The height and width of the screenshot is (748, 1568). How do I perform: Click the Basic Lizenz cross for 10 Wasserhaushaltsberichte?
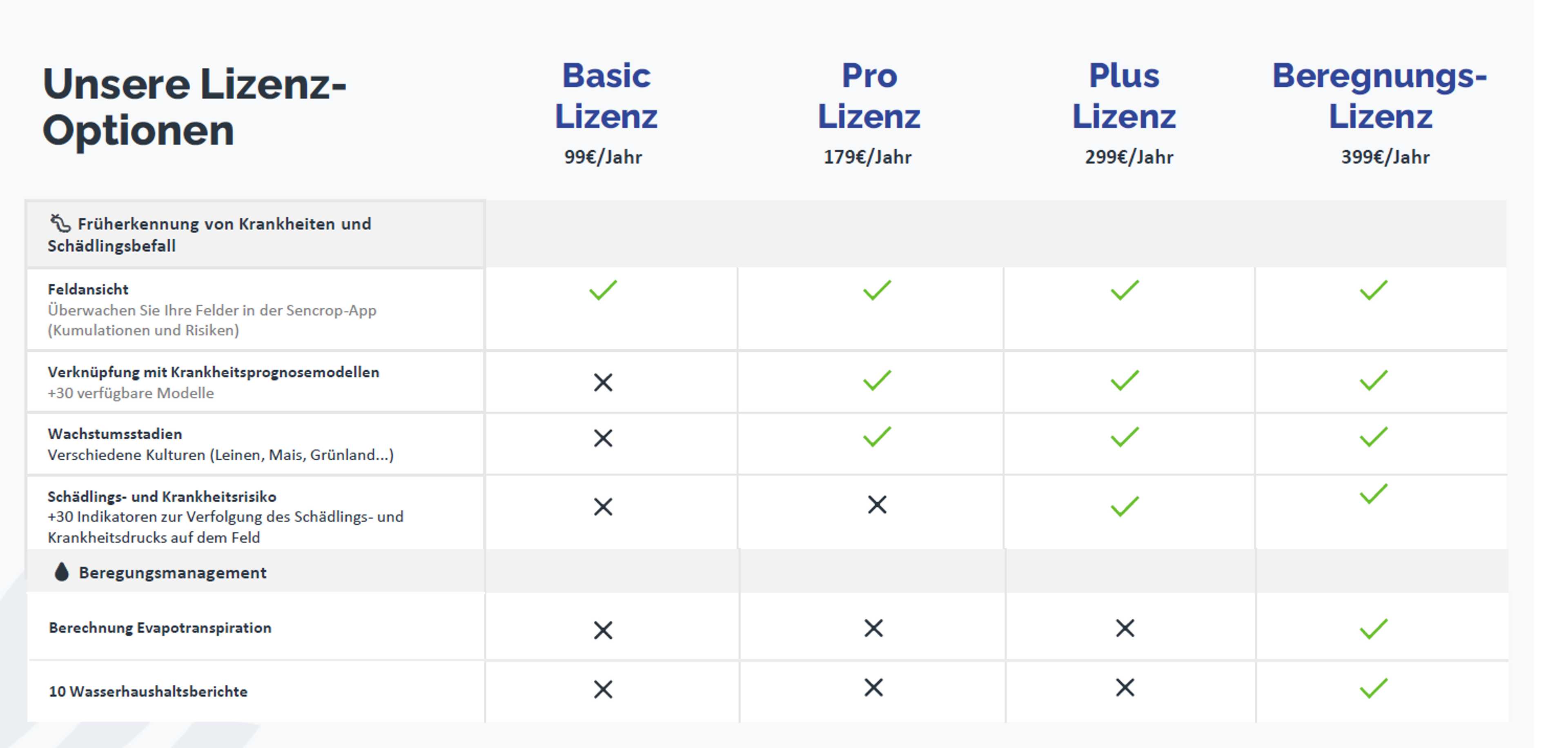(x=603, y=689)
